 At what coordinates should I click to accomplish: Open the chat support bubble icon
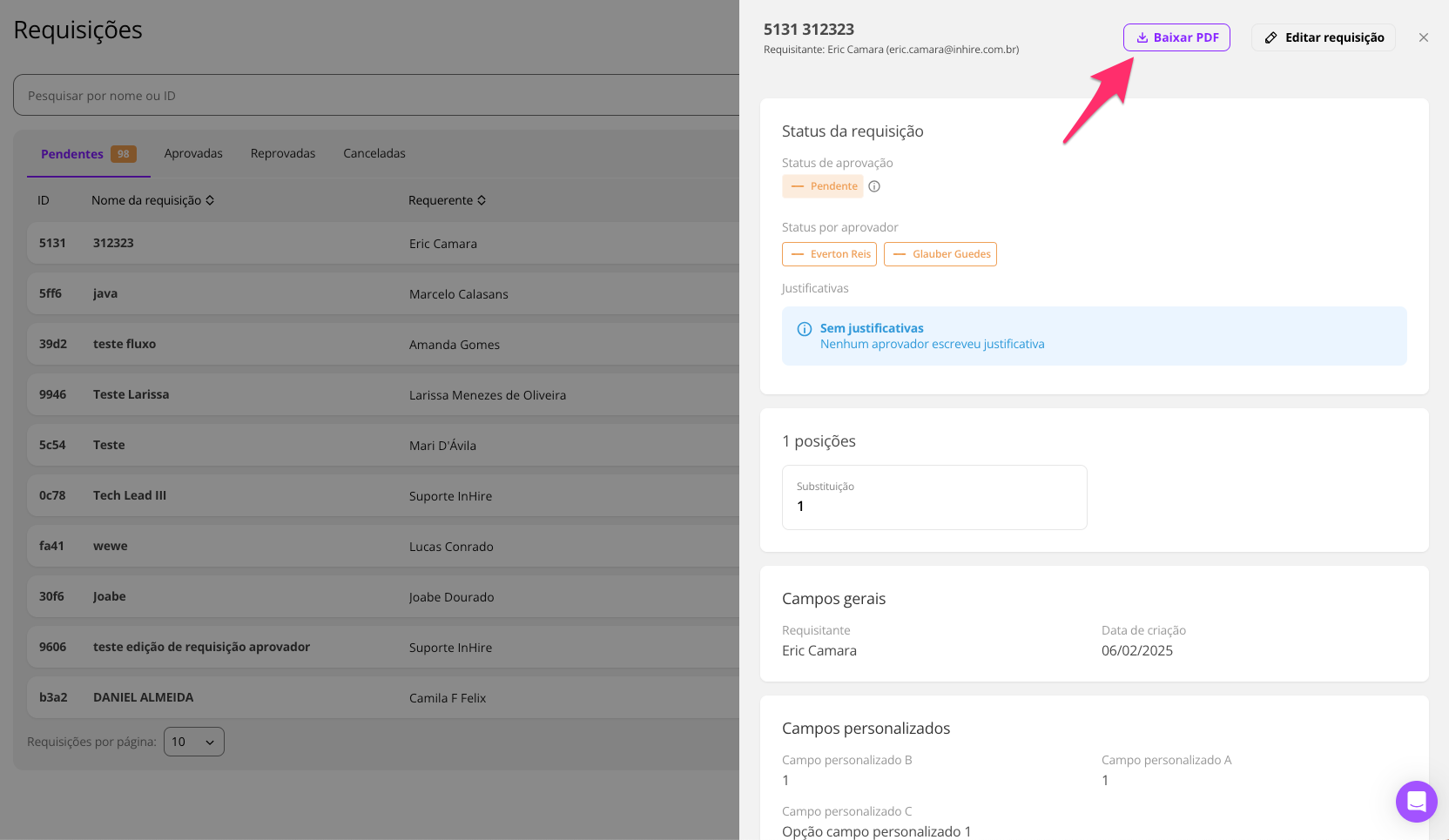(1416, 801)
